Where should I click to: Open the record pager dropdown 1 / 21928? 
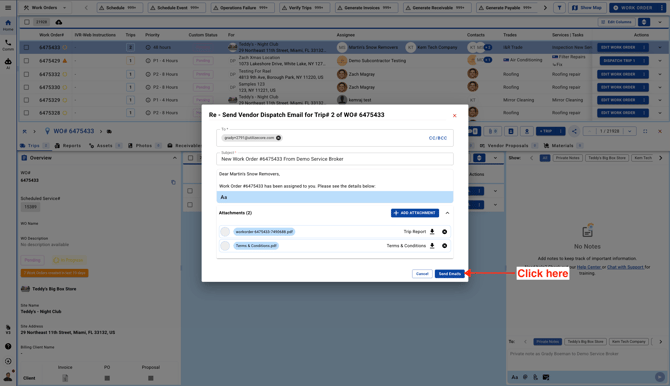(x=629, y=131)
